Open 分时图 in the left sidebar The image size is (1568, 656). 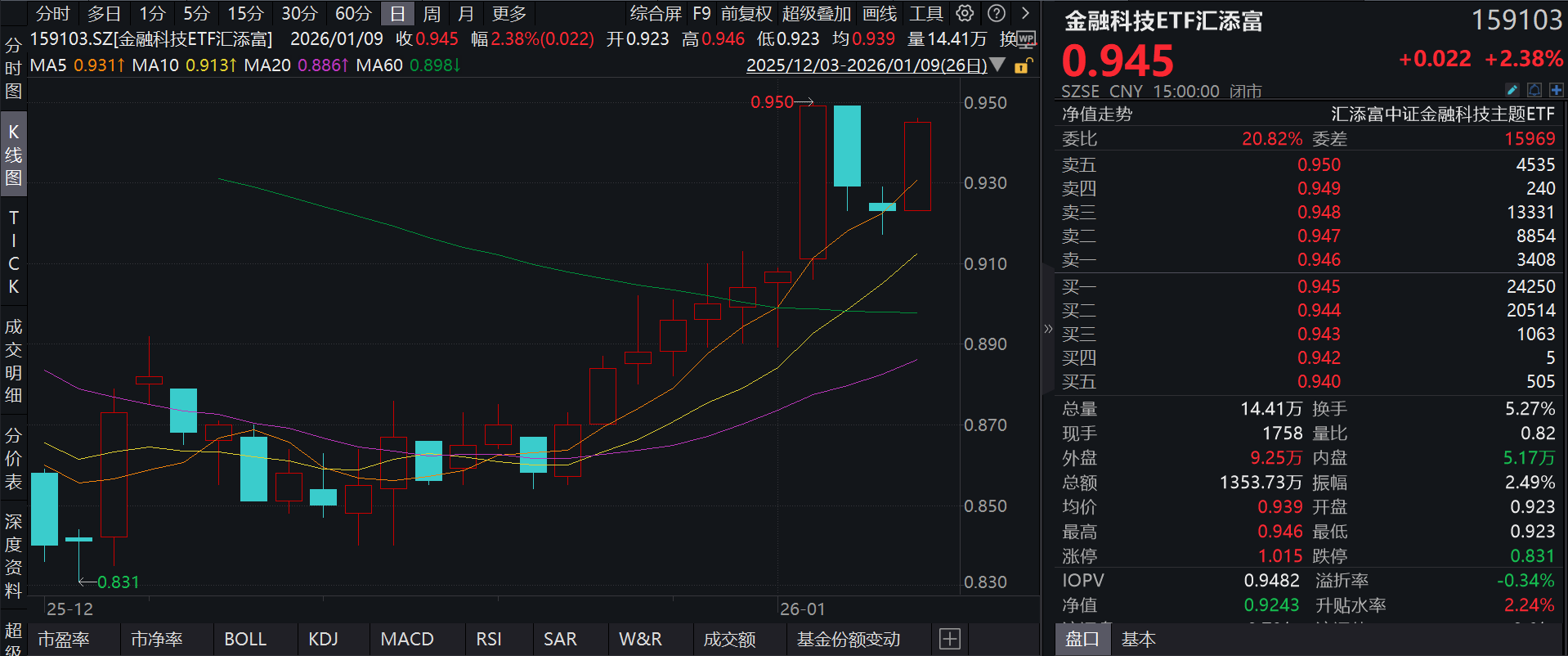click(13, 68)
